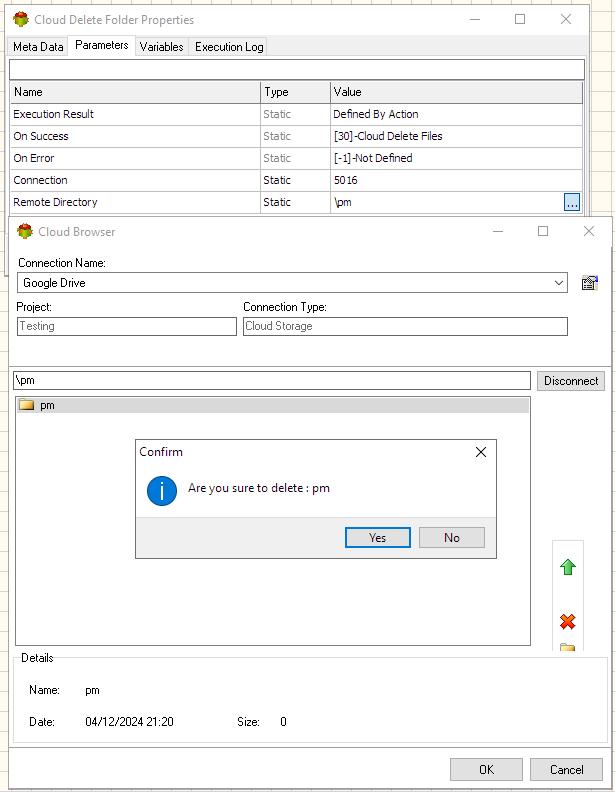Click the Cloud Delete Folder Properties app icon
615x792 pixels.
pyautogui.click(x=21, y=19)
